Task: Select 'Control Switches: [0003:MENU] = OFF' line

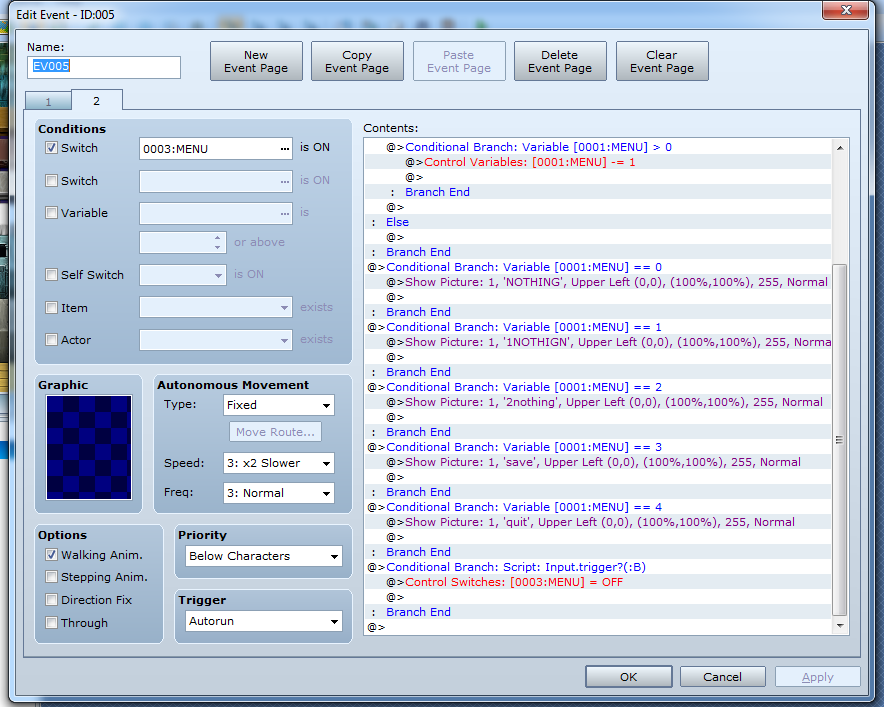Action: point(598,582)
